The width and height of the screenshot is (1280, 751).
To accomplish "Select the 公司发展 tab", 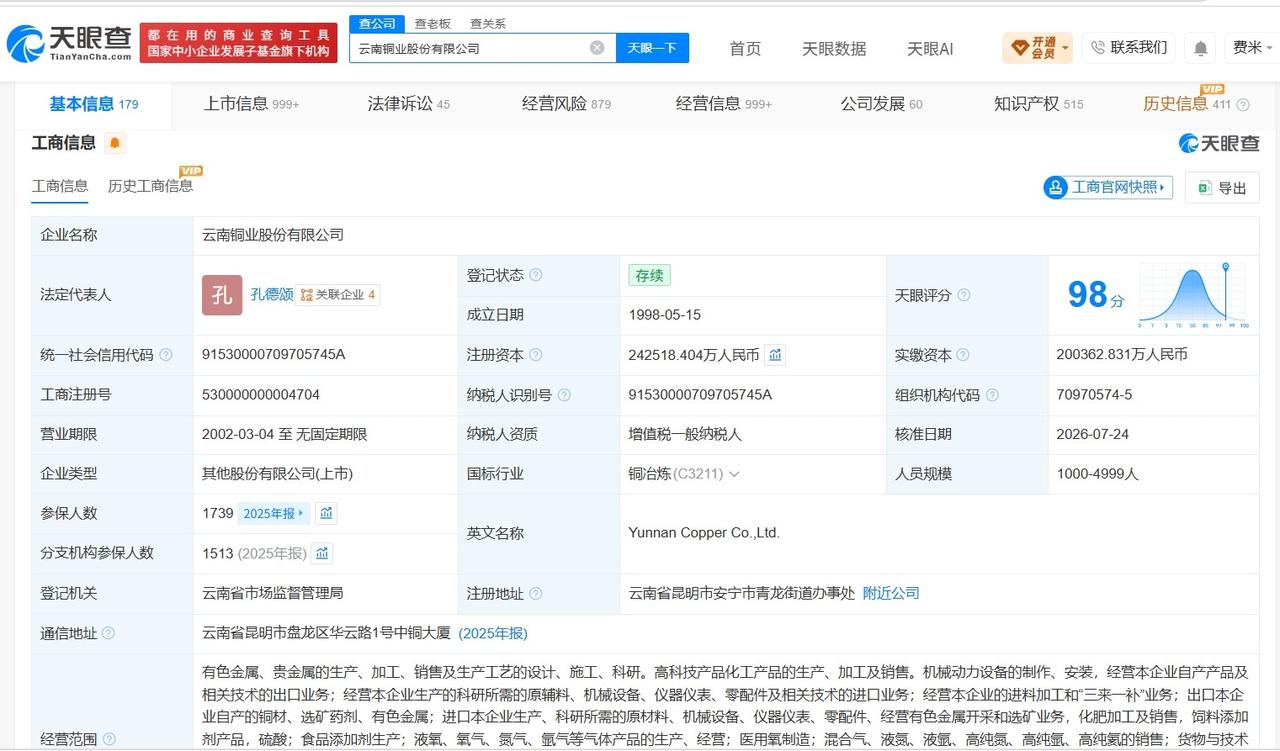I will [x=881, y=104].
